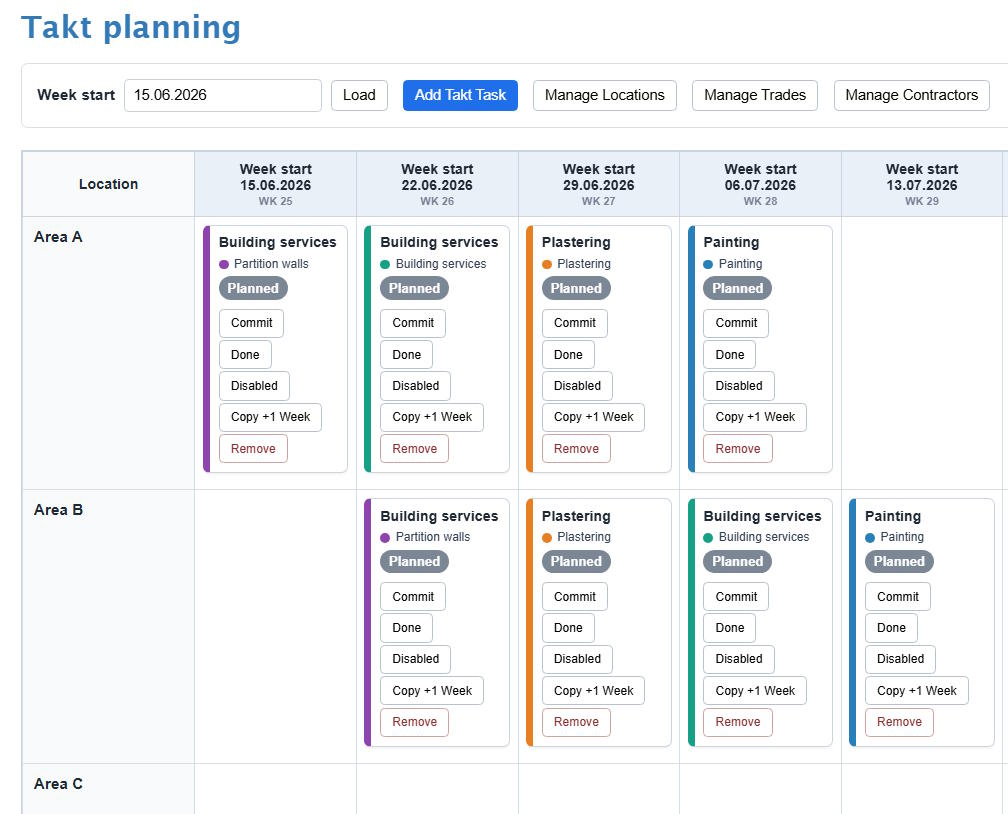
Task: Open Manage Contractors
Action: coord(912,95)
